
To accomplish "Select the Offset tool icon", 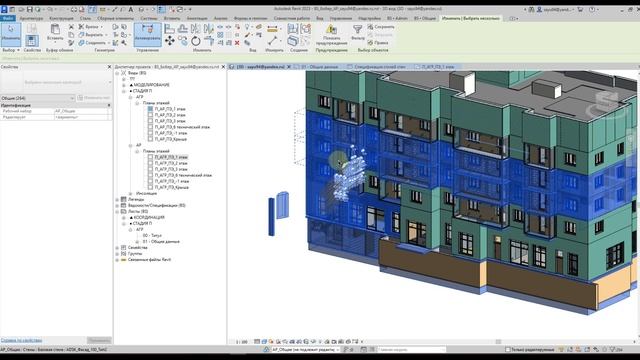I will [x=183, y=29].
